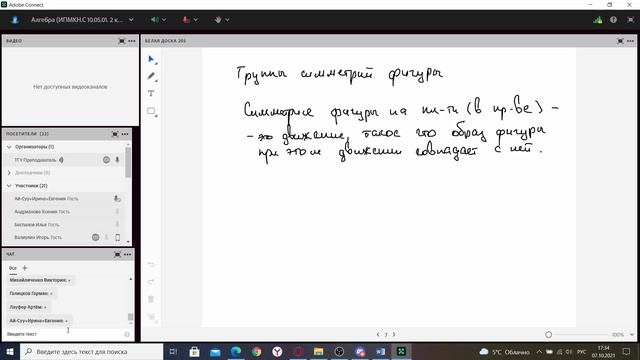Open chat pod options menu
The height and width of the screenshot is (360, 640).
tap(127, 254)
